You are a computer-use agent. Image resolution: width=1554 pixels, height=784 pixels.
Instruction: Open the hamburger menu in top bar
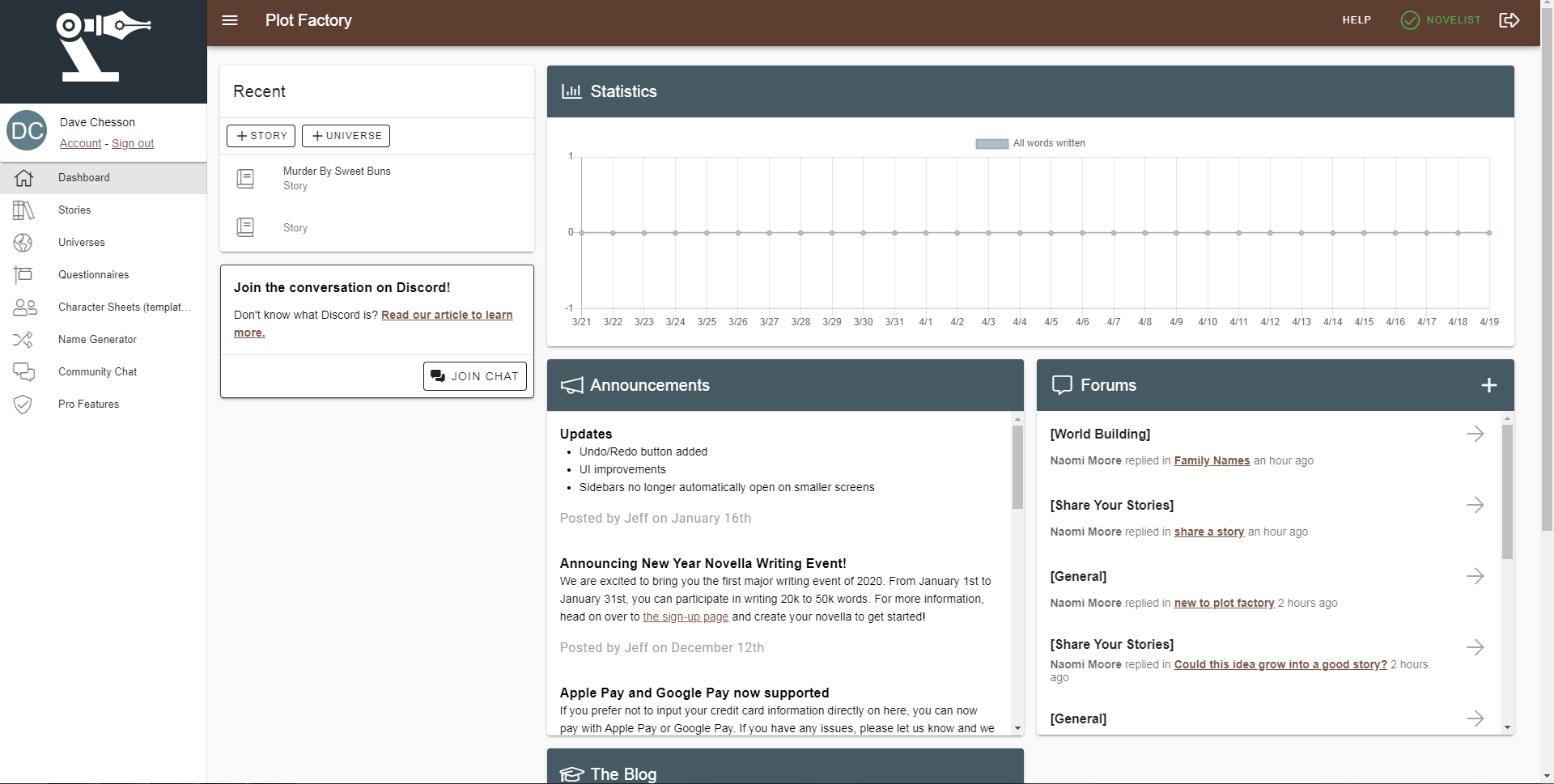coord(230,20)
